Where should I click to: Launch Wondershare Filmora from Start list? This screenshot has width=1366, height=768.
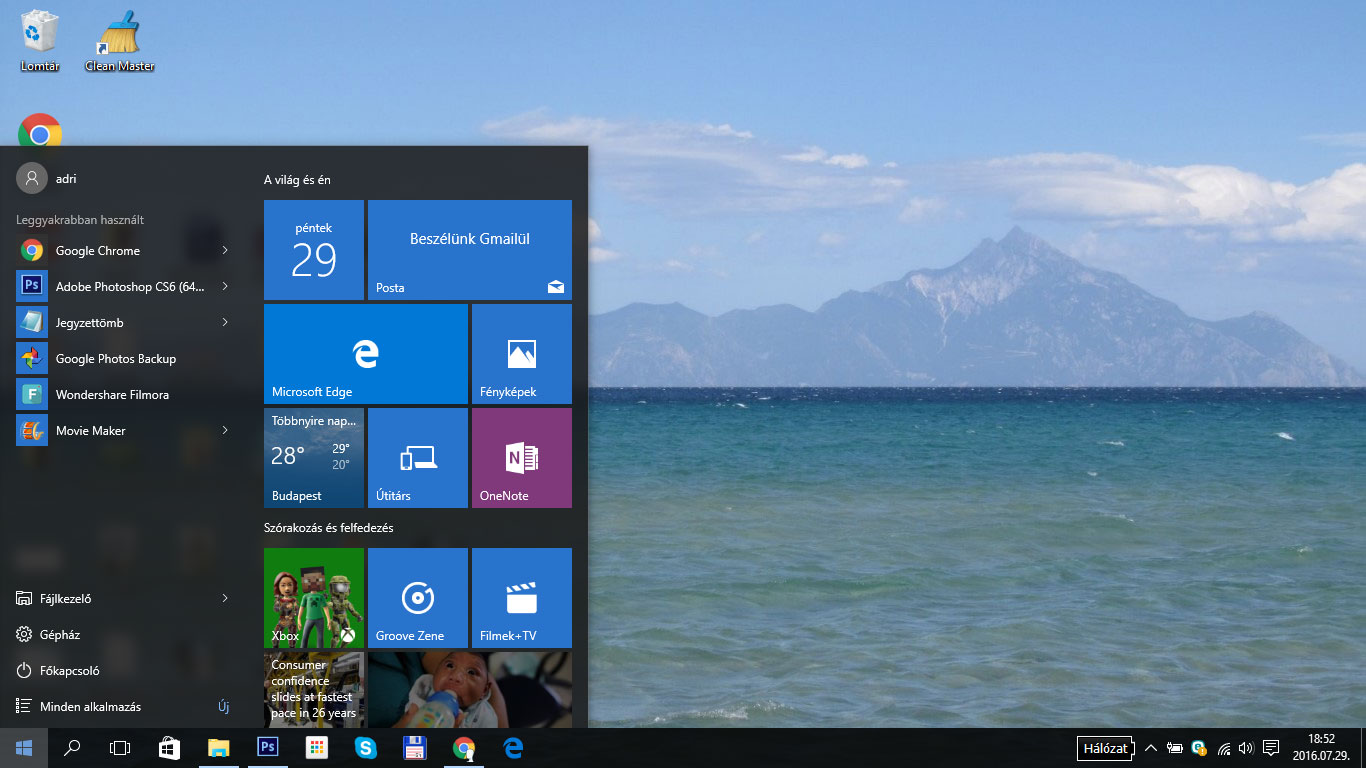pos(125,394)
